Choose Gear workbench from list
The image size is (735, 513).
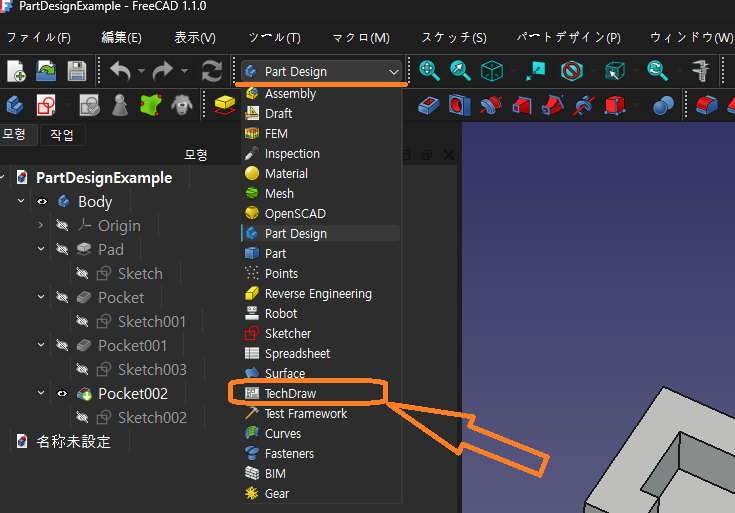pos(322,494)
